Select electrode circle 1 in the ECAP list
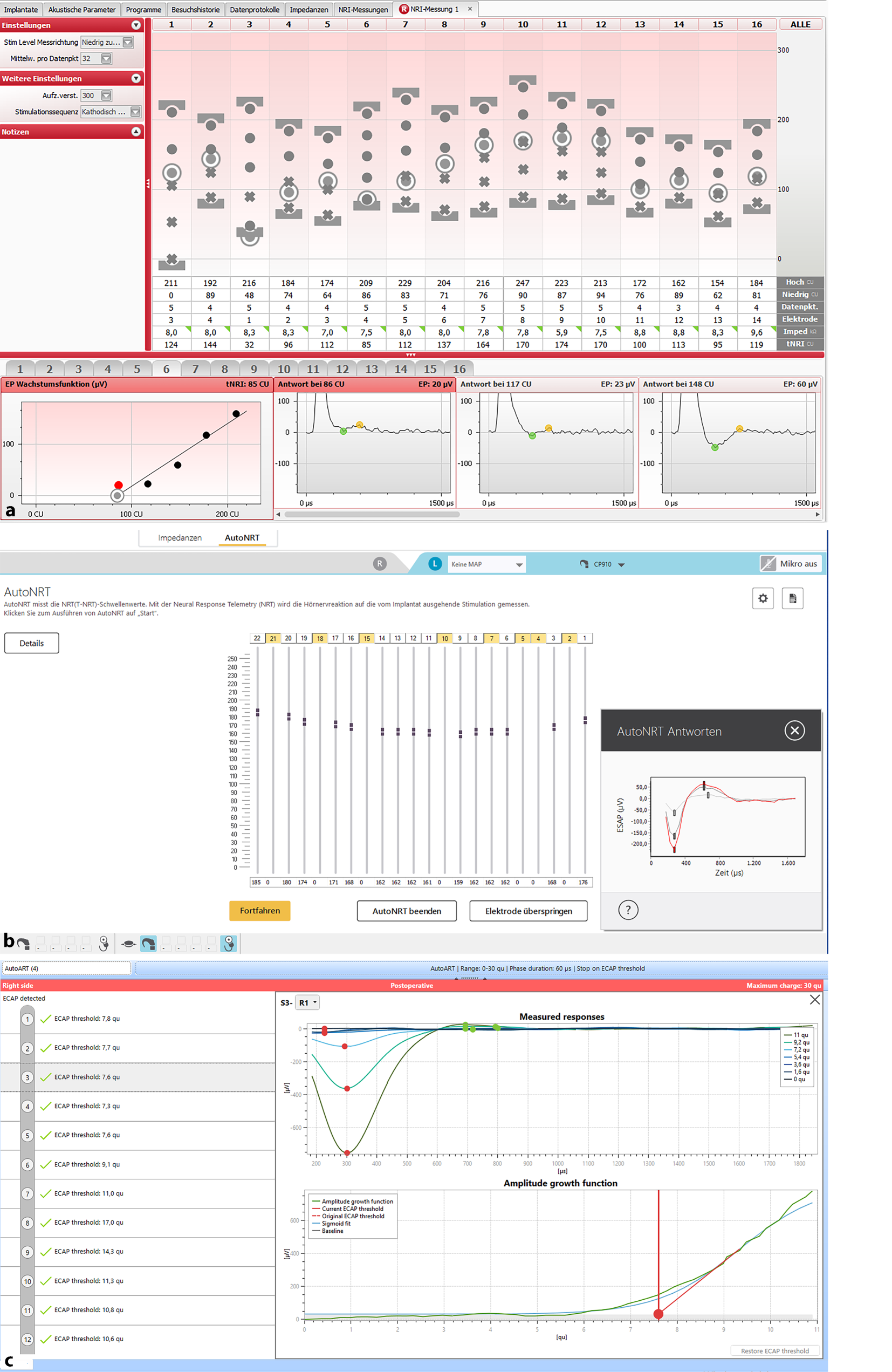Image resolution: width=892 pixels, height=1372 pixels. point(27,1019)
